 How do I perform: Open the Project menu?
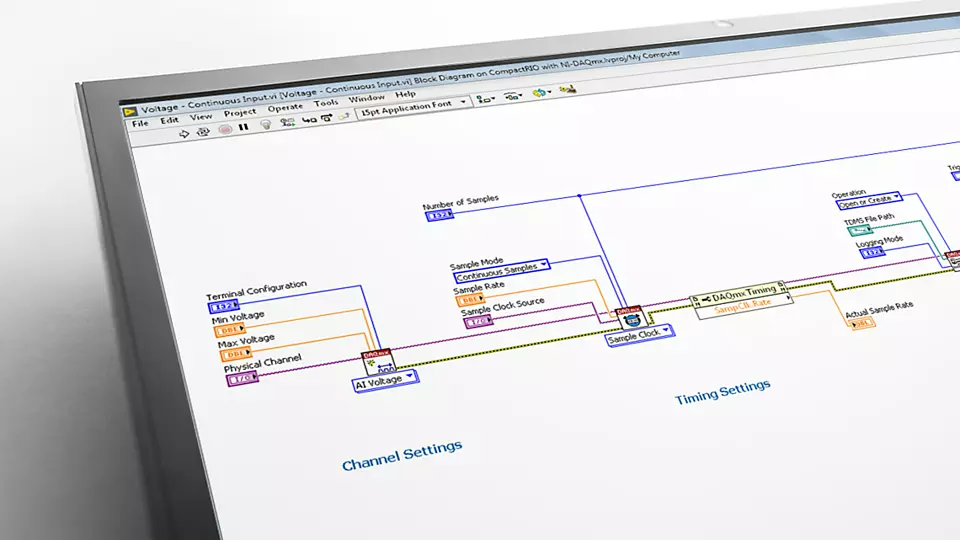[240, 113]
